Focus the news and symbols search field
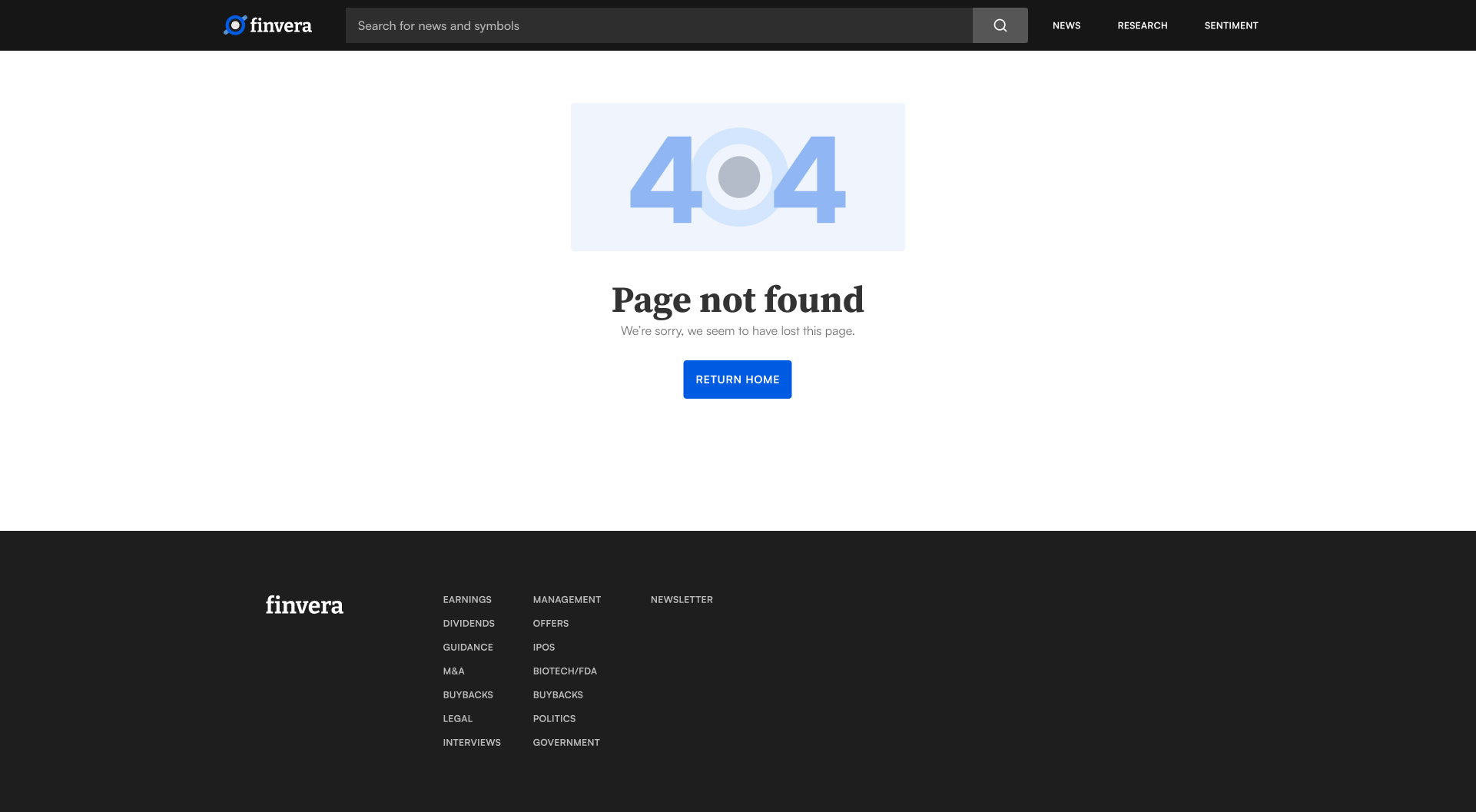Viewport: 1476px width, 812px height. [x=658, y=25]
